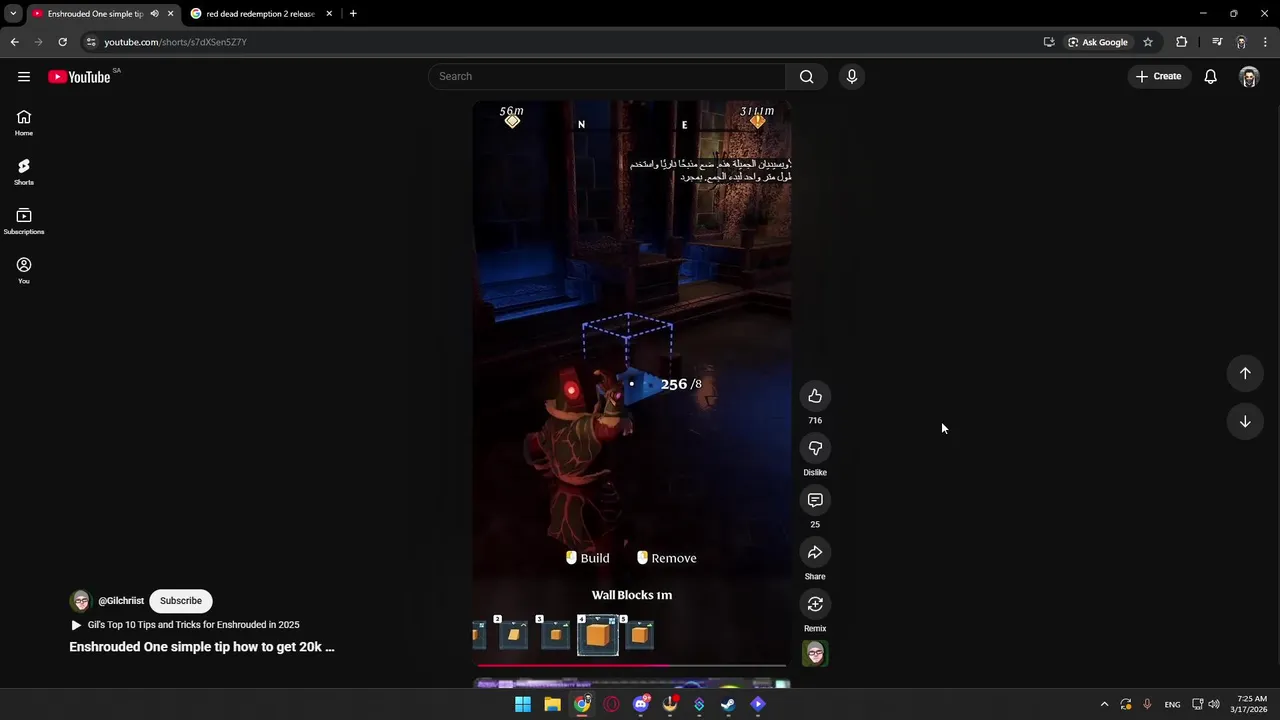Open tab search dropdown arrow
This screenshot has width=1280, height=720.
coord(13,14)
